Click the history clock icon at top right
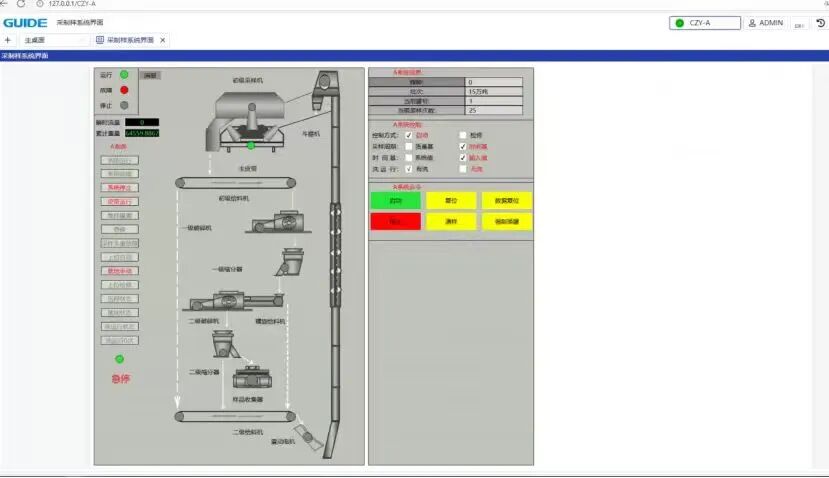 (821, 23)
